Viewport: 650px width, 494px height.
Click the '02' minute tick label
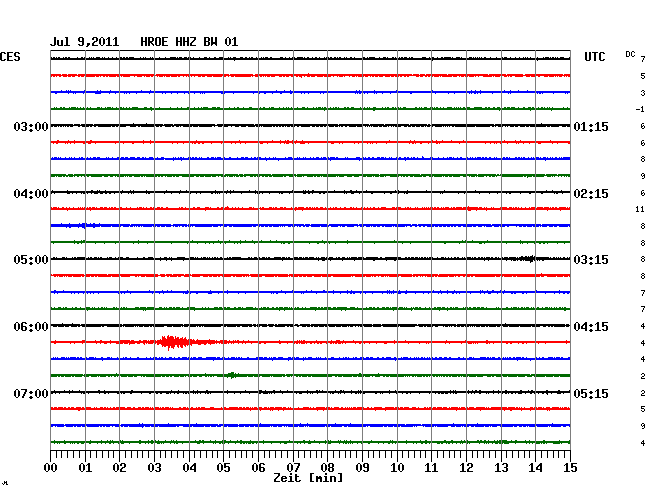pos(119,468)
